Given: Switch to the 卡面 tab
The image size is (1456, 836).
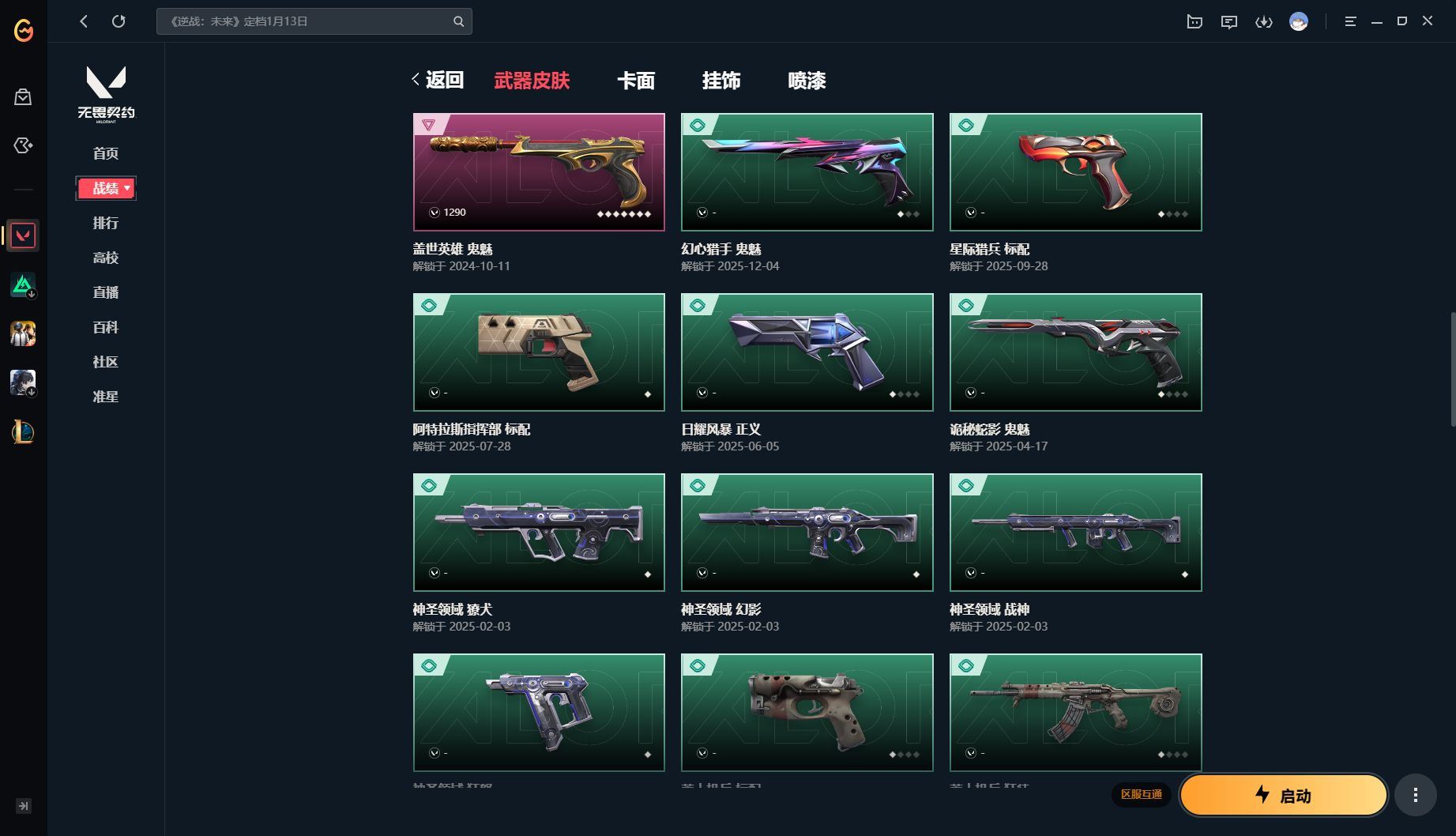Looking at the screenshot, I should (x=636, y=81).
